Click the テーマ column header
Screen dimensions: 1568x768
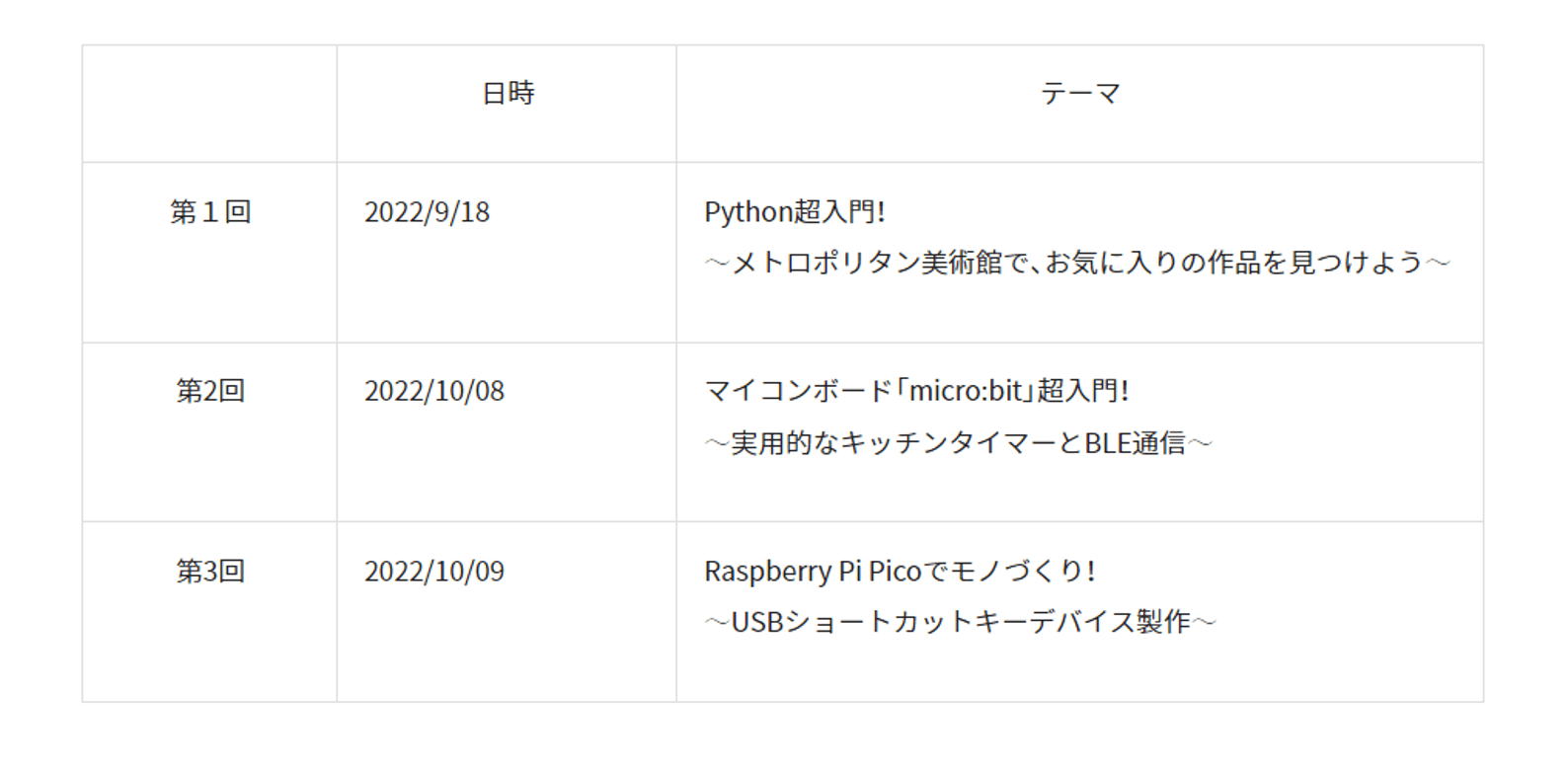tap(1080, 94)
